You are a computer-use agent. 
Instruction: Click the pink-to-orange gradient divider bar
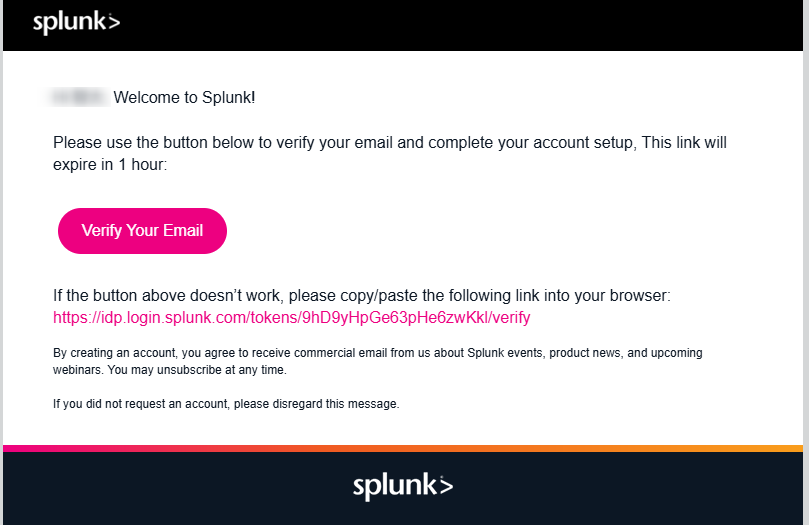(x=404, y=448)
